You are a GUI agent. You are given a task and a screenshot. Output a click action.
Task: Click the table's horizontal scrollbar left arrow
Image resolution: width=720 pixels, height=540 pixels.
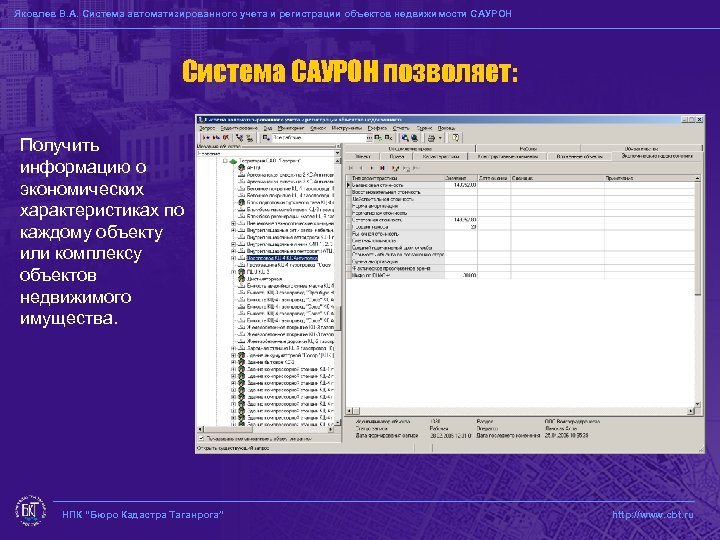(x=349, y=411)
